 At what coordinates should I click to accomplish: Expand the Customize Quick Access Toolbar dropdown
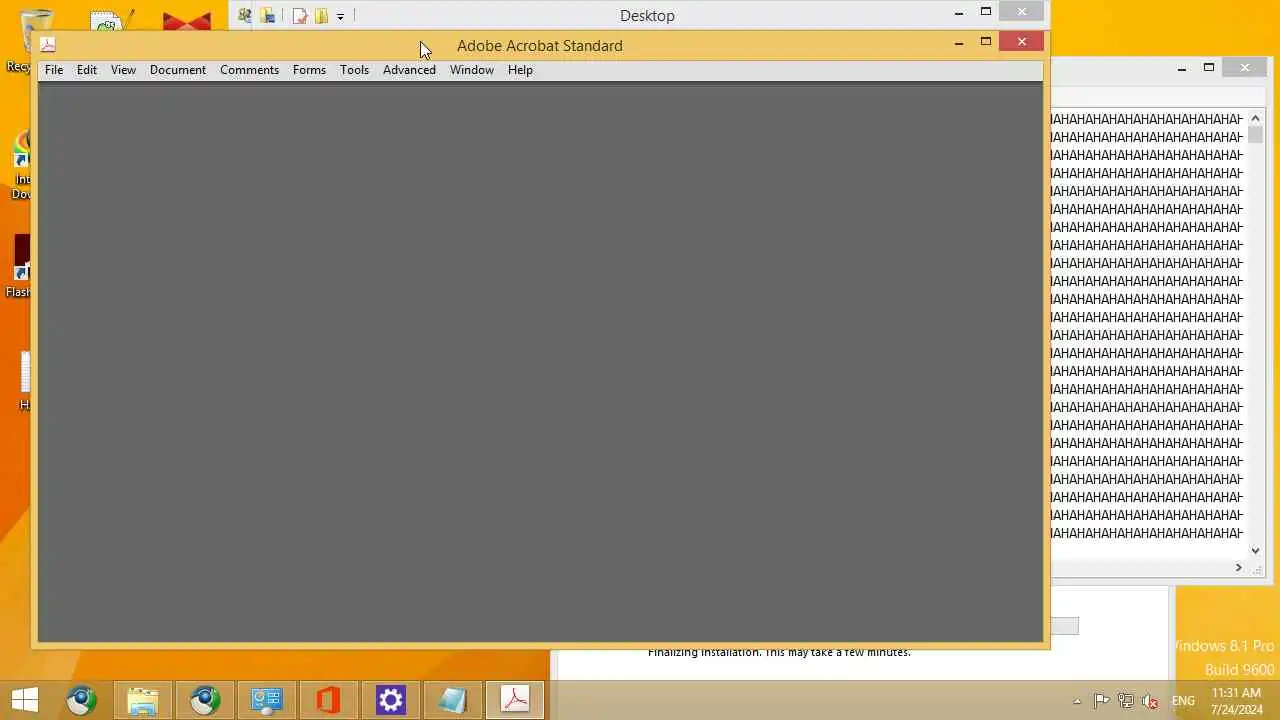click(340, 16)
